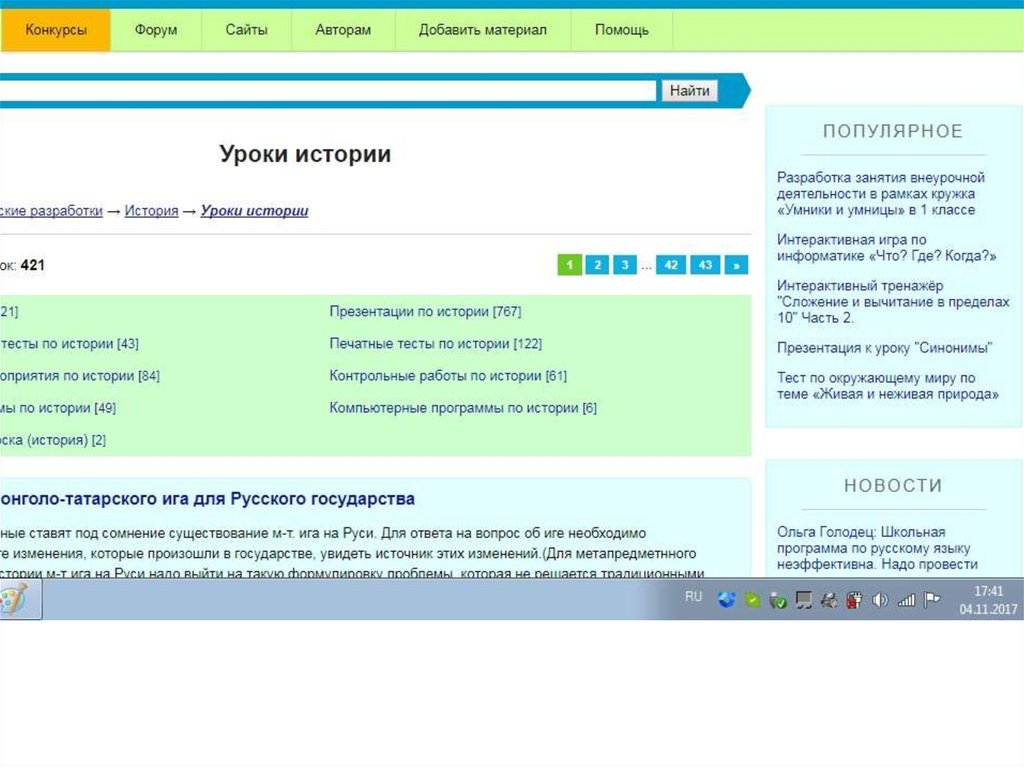Click the История breadcrumb link
Screen dimensions: 1024x767
151,211
